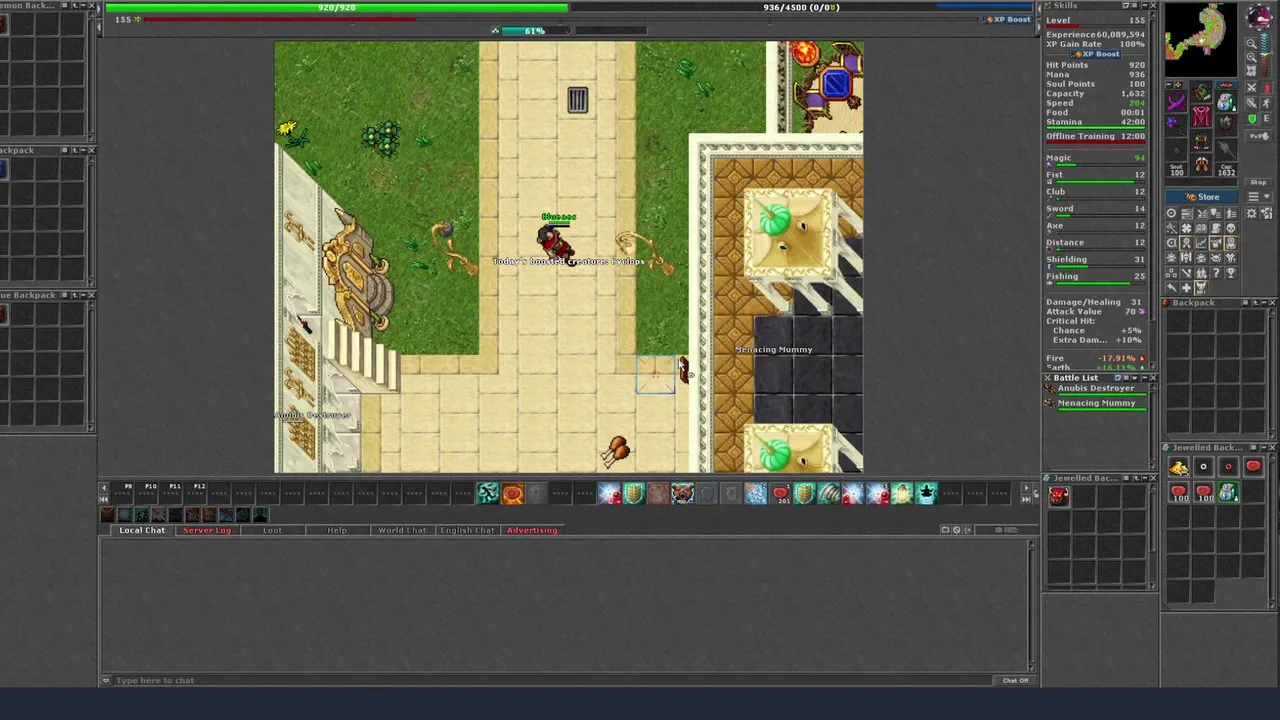This screenshot has width=1280, height=720.
Task: Click the minimap view
Action: (x=1200, y=40)
